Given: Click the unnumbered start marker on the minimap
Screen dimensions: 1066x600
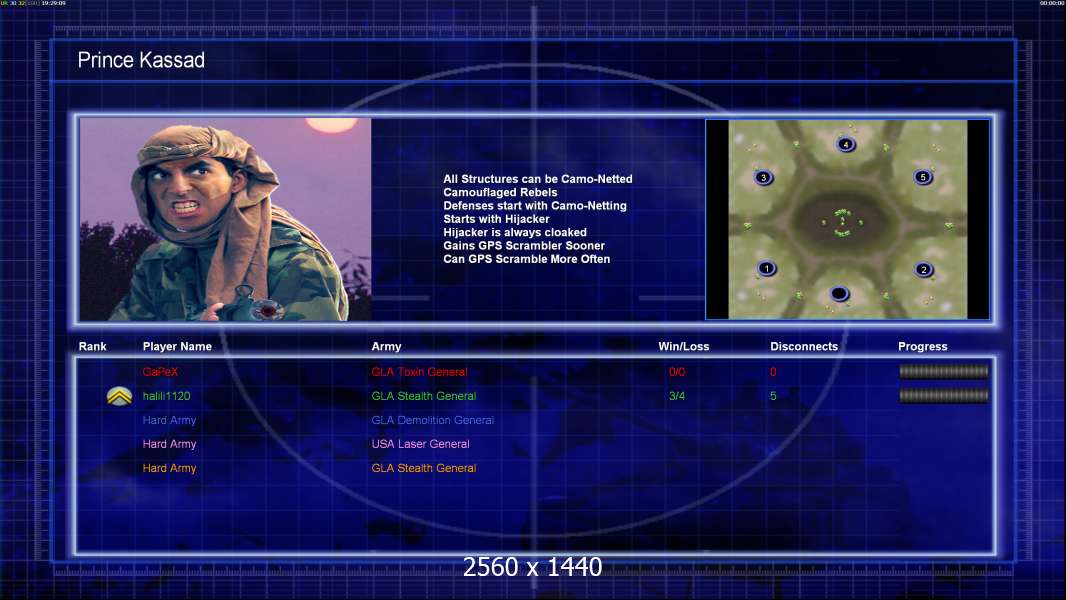Looking at the screenshot, I should 840,294.
